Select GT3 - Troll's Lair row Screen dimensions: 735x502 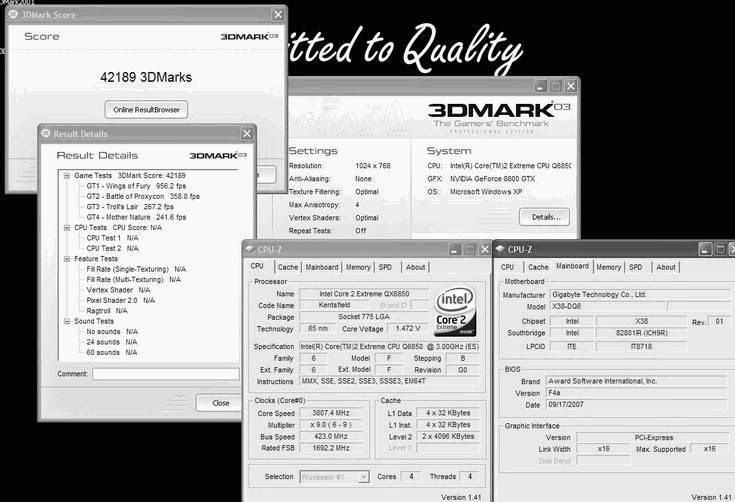130,207
